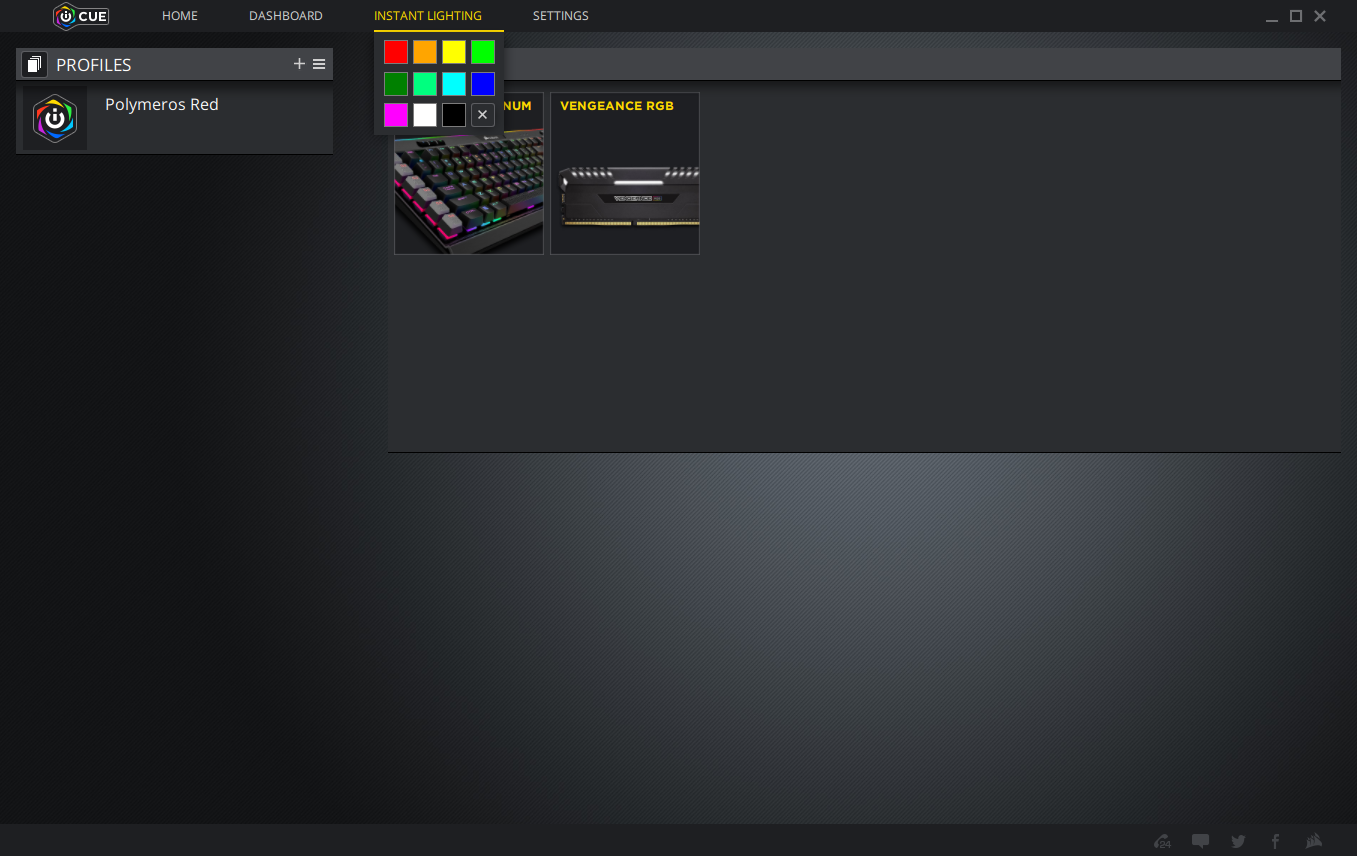1357x856 pixels.
Task: Toggle the INSTANT LIGHTING menu
Action: pos(428,16)
